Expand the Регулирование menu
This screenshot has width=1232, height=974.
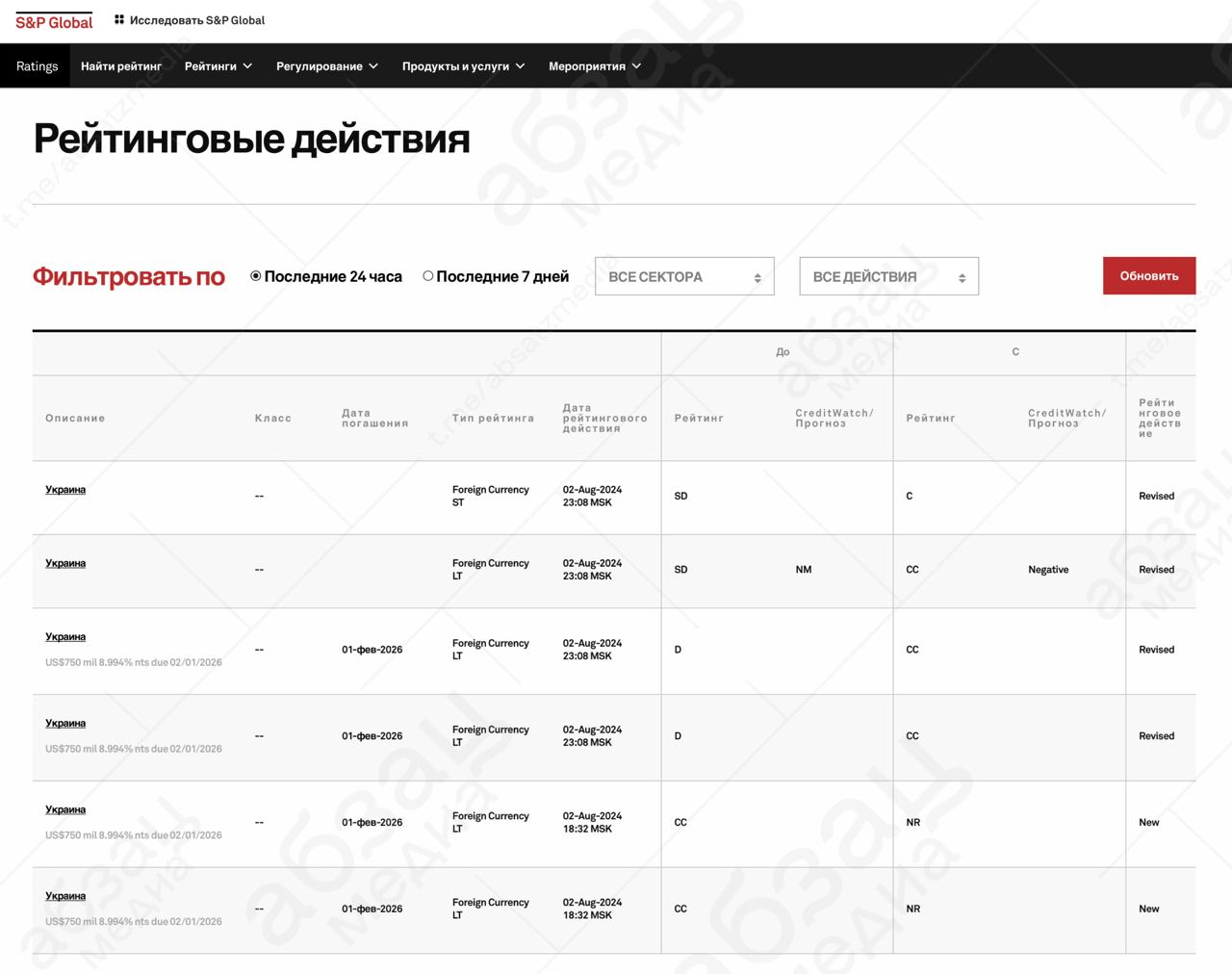click(x=326, y=66)
